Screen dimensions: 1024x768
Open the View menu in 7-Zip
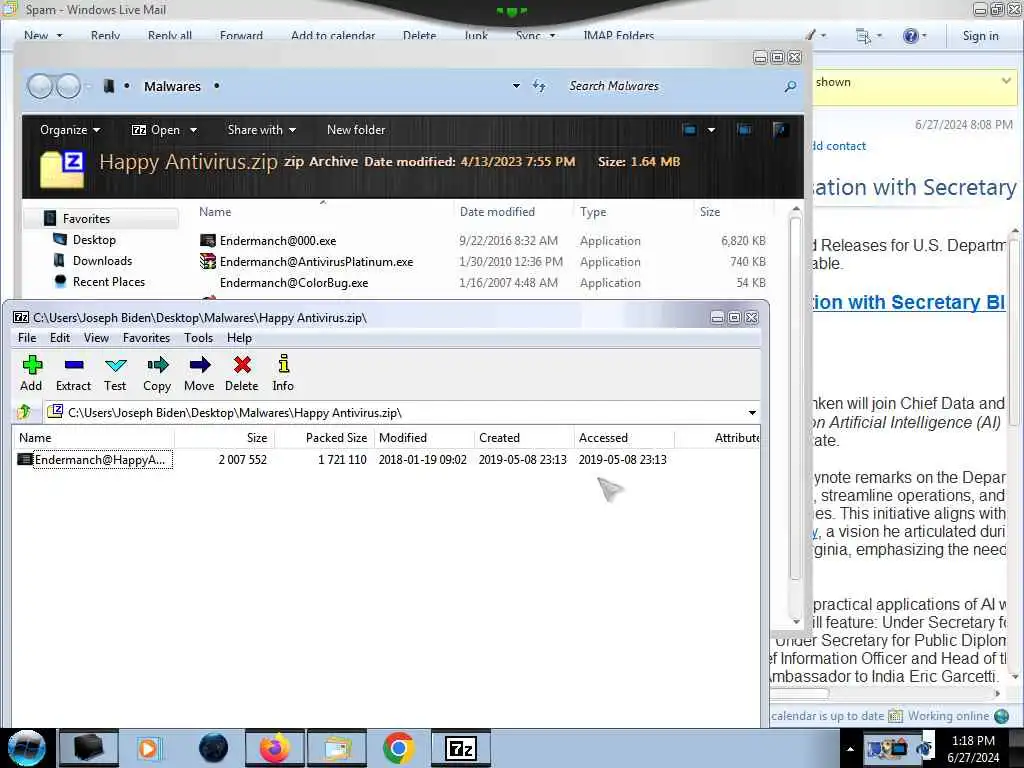96,338
